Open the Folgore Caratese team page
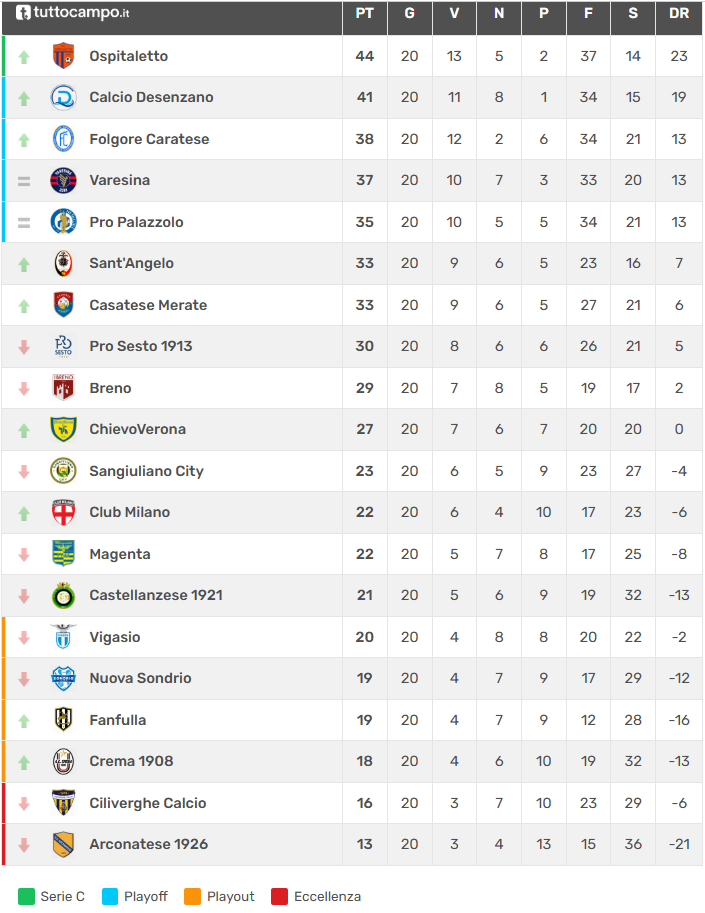The image size is (705, 913). pos(149,139)
